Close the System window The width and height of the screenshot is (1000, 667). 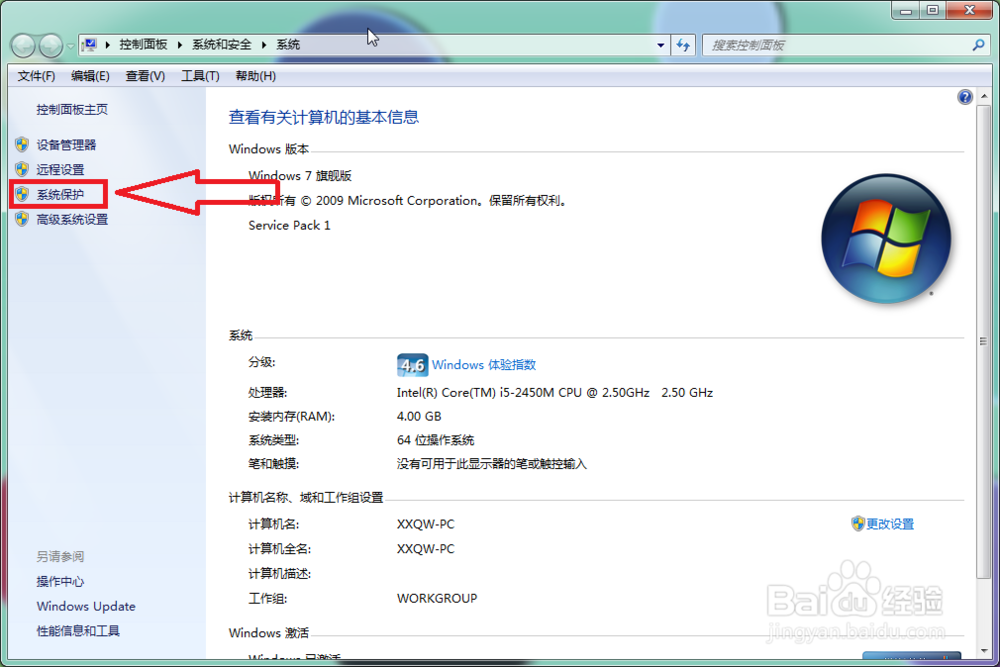969,10
